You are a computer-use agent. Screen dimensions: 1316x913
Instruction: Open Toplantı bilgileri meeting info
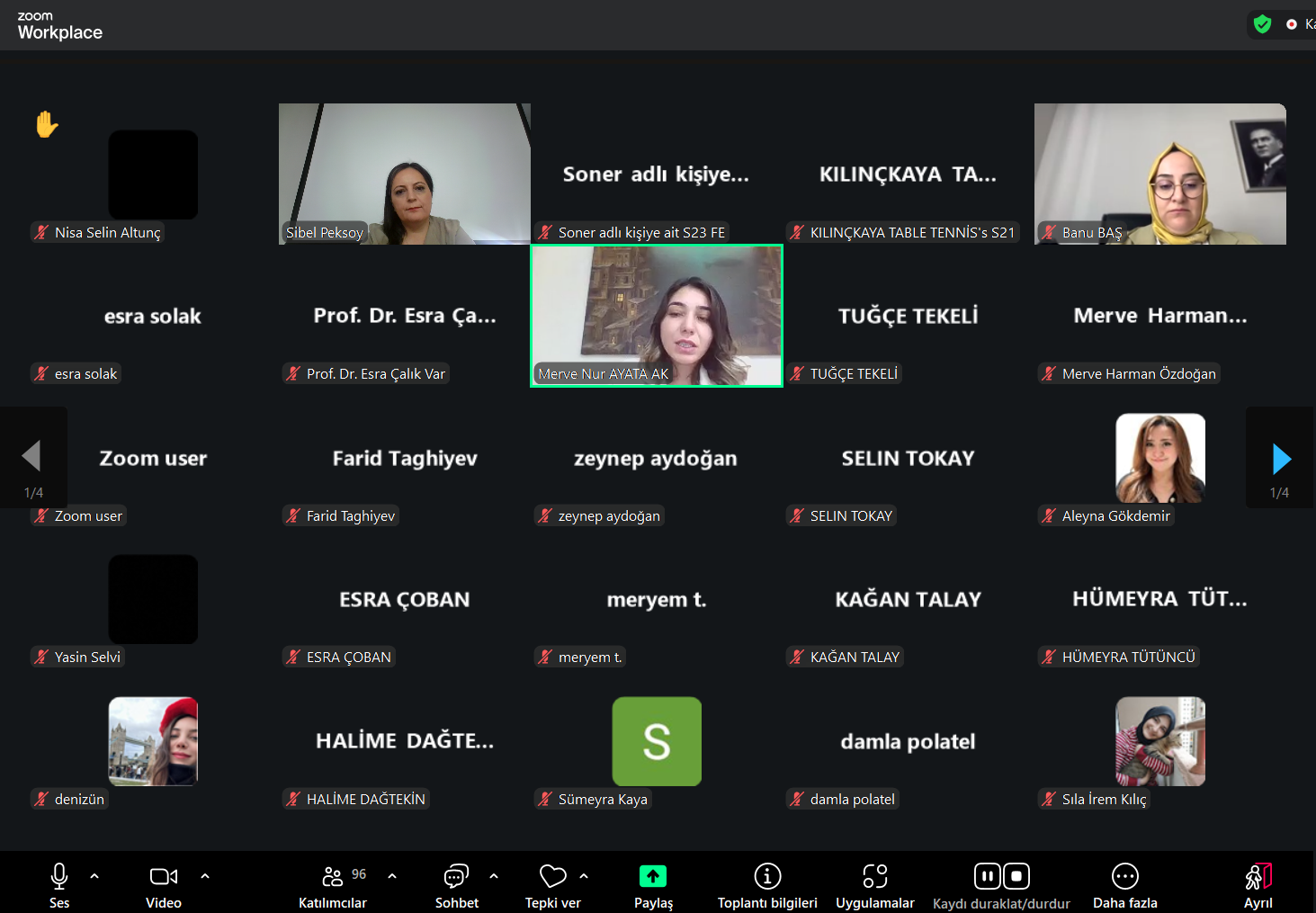(766, 876)
